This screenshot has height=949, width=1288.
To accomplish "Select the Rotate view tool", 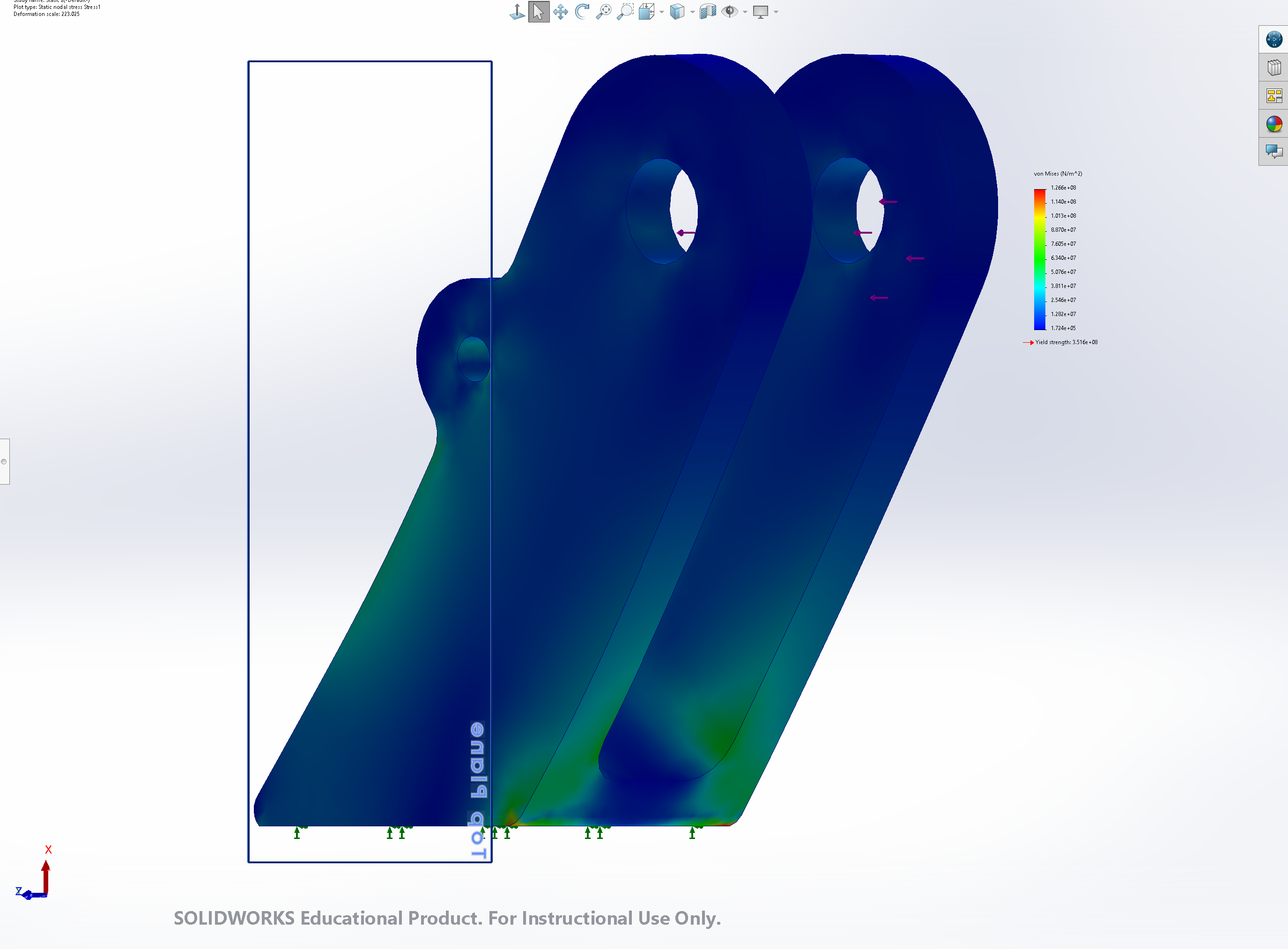I will pyautogui.click(x=582, y=12).
